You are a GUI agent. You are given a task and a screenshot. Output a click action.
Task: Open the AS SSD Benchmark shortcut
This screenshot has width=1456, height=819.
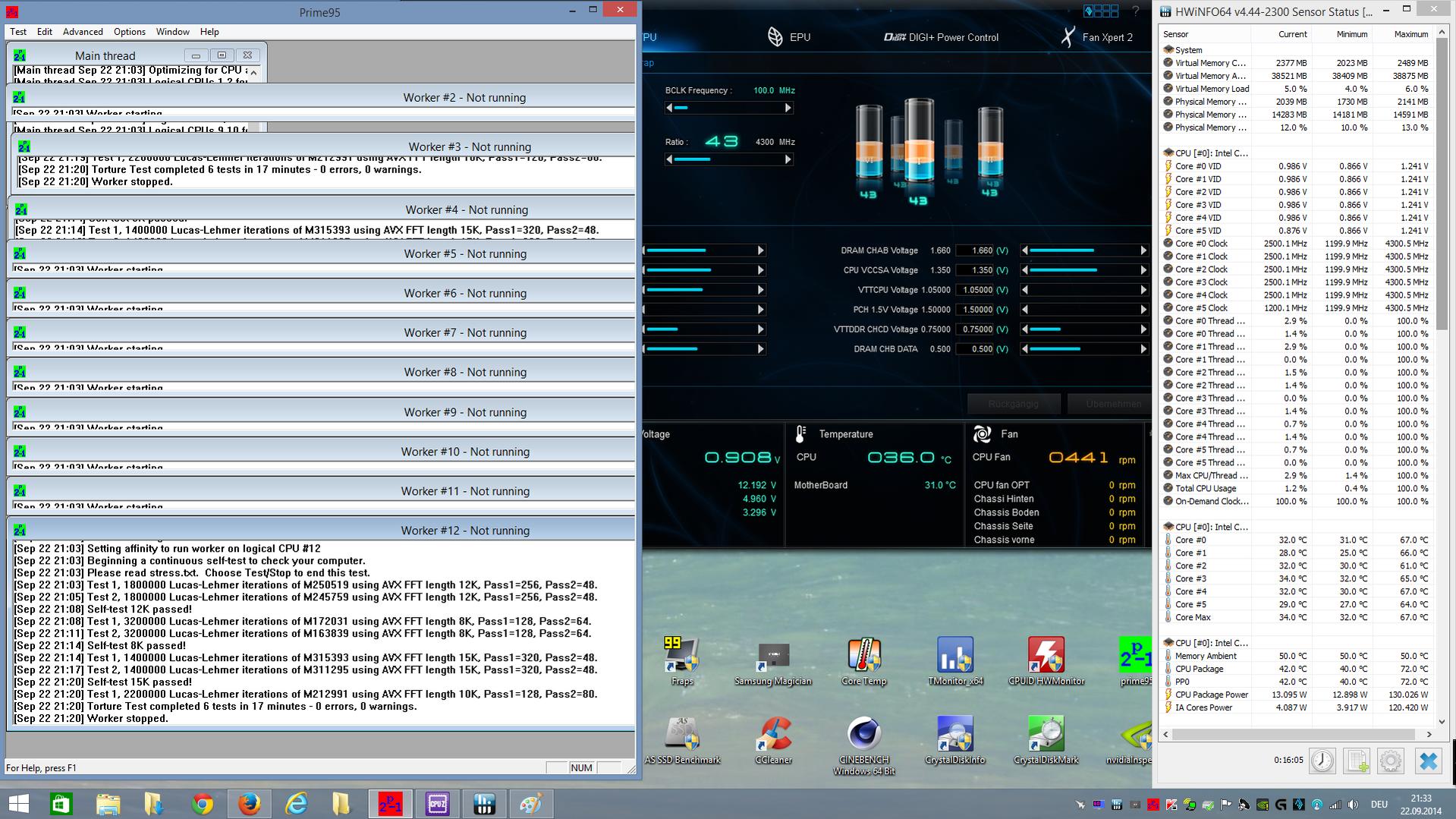(681, 740)
